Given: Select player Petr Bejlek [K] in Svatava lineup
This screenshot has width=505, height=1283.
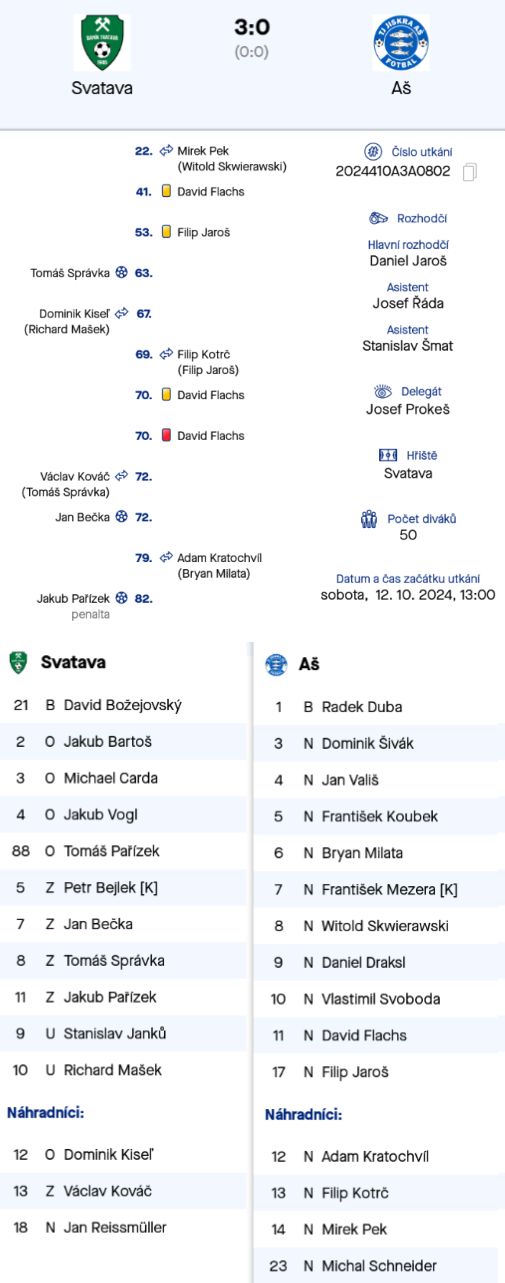Looking at the screenshot, I should point(123,887).
